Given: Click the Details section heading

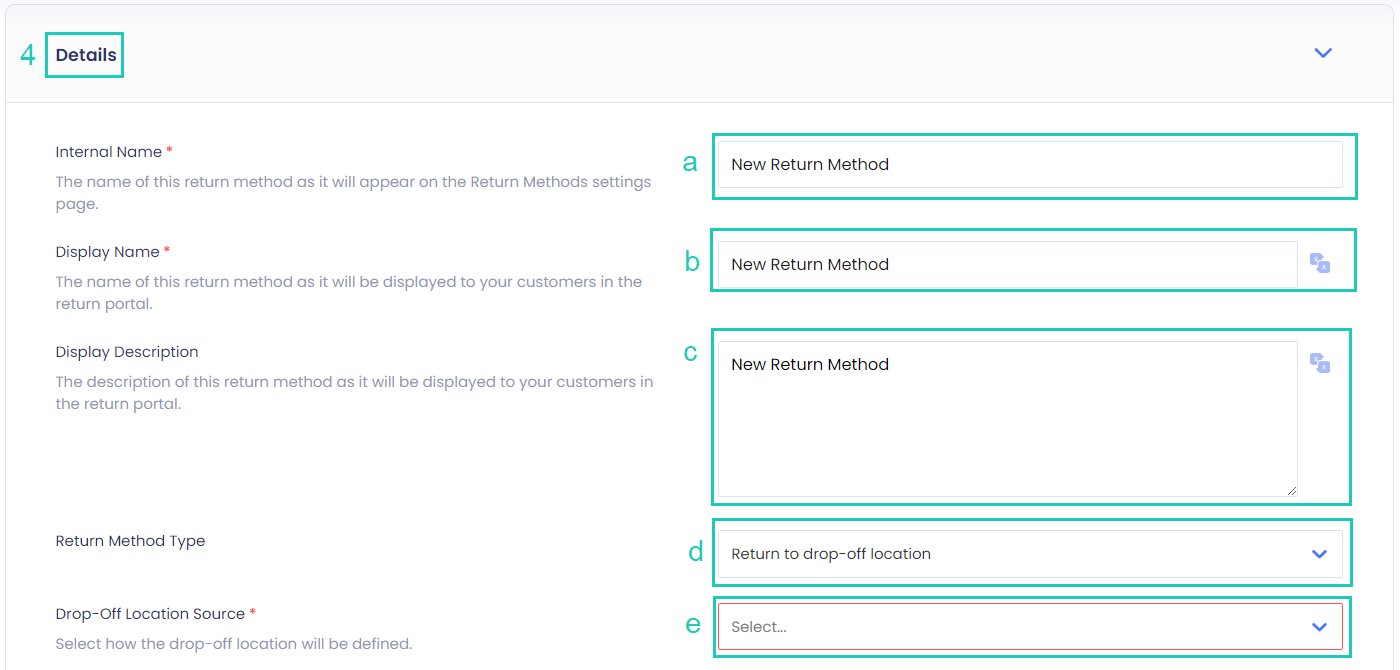Looking at the screenshot, I should click(x=86, y=55).
